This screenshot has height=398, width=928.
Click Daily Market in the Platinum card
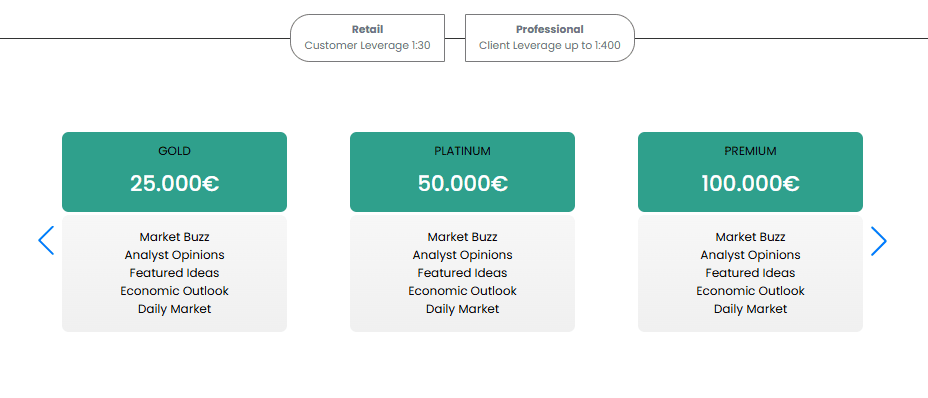[x=462, y=309]
